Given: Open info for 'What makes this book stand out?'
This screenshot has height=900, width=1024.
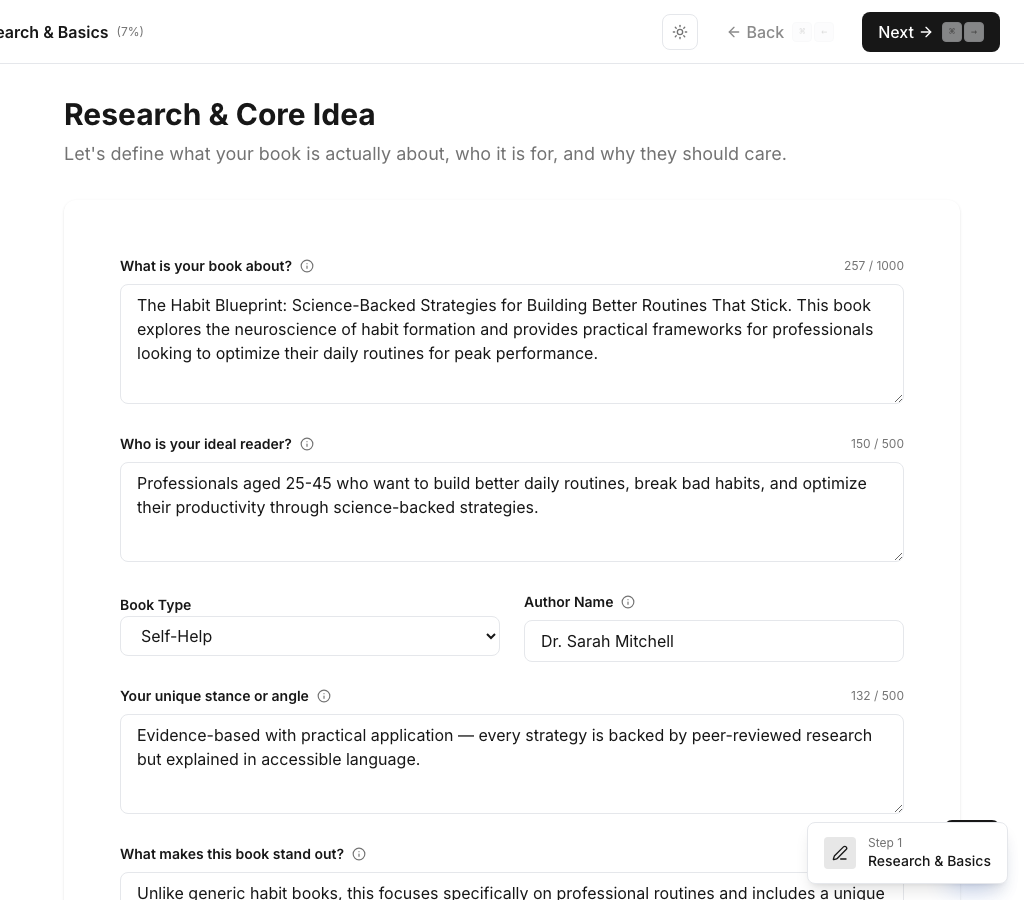Looking at the screenshot, I should click(359, 854).
